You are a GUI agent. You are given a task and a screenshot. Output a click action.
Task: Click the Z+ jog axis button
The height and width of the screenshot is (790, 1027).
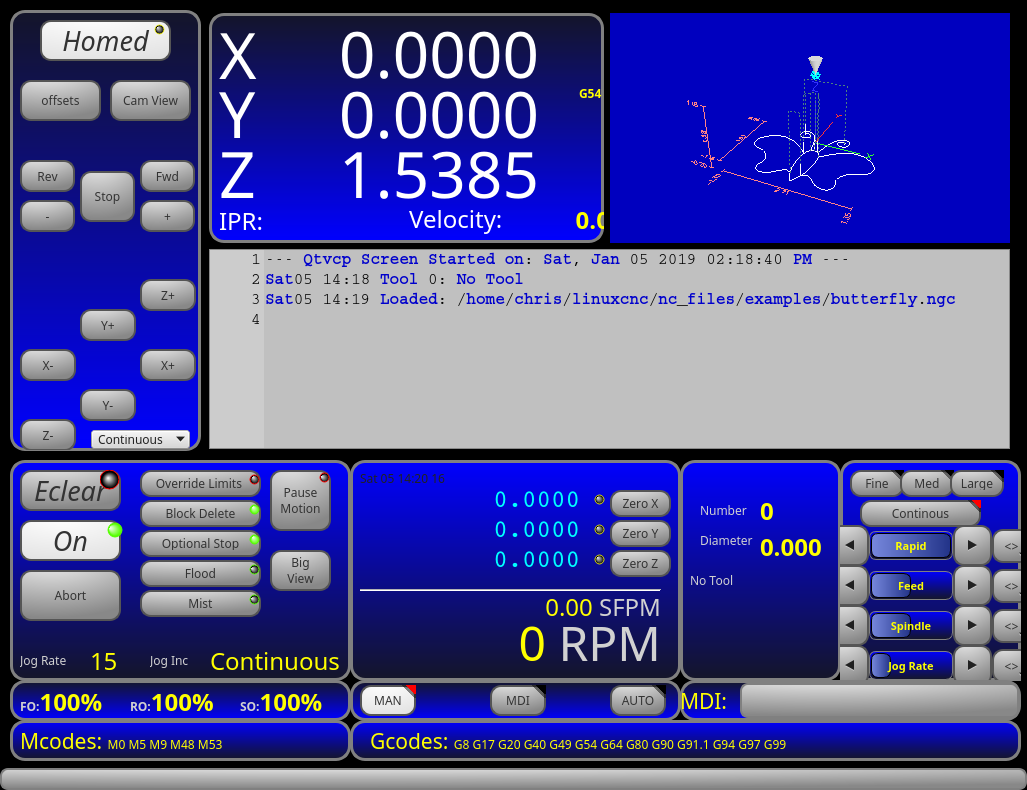click(x=168, y=295)
